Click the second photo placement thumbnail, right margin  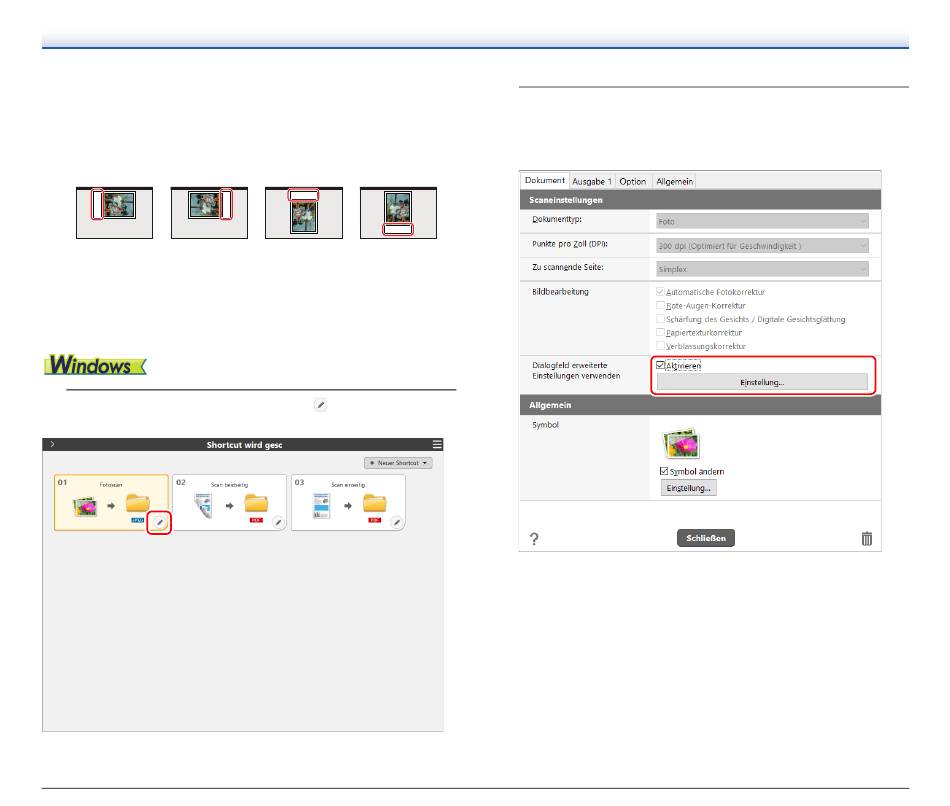coord(209,213)
